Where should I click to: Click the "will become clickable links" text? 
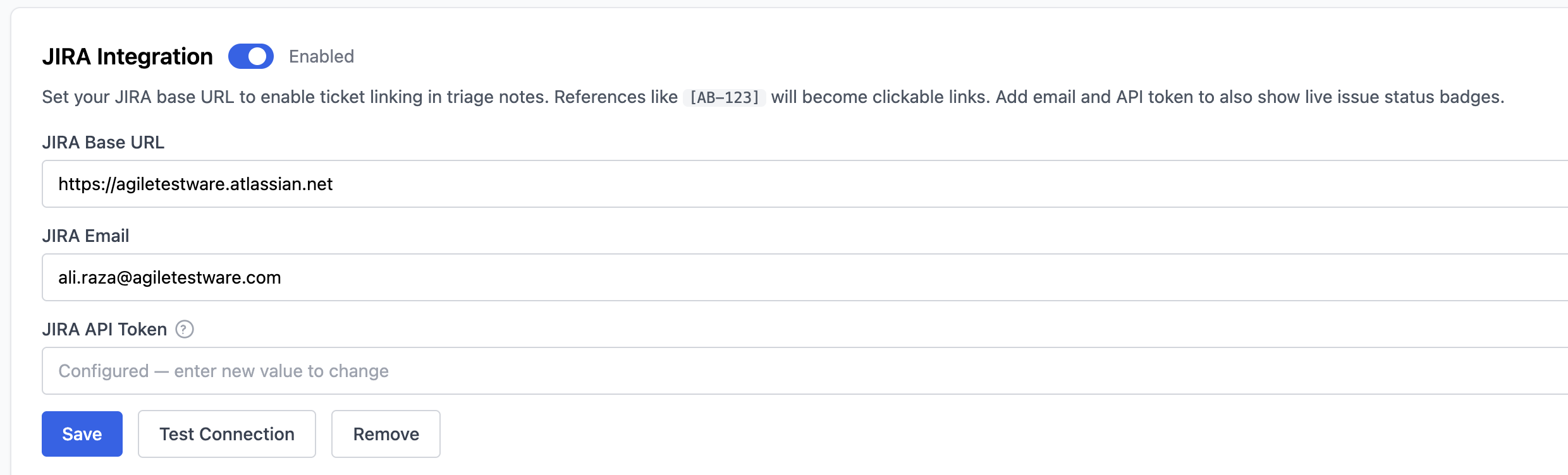(x=880, y=97)
